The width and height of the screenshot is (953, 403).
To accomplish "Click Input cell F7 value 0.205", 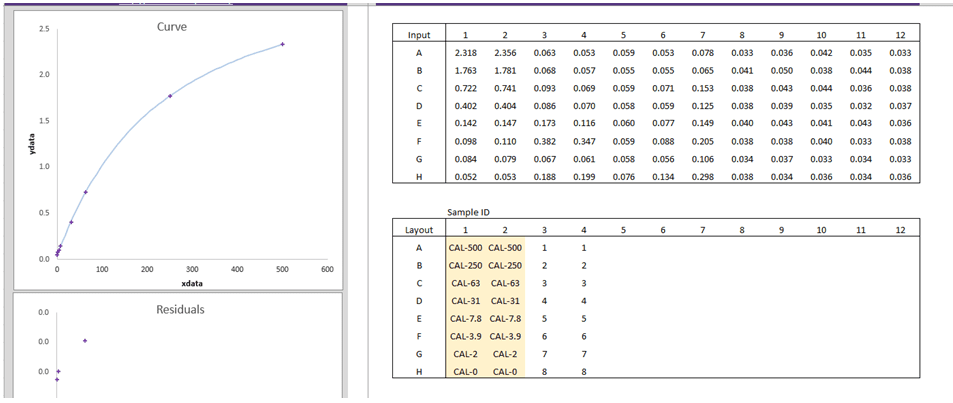I will [703, 142].
